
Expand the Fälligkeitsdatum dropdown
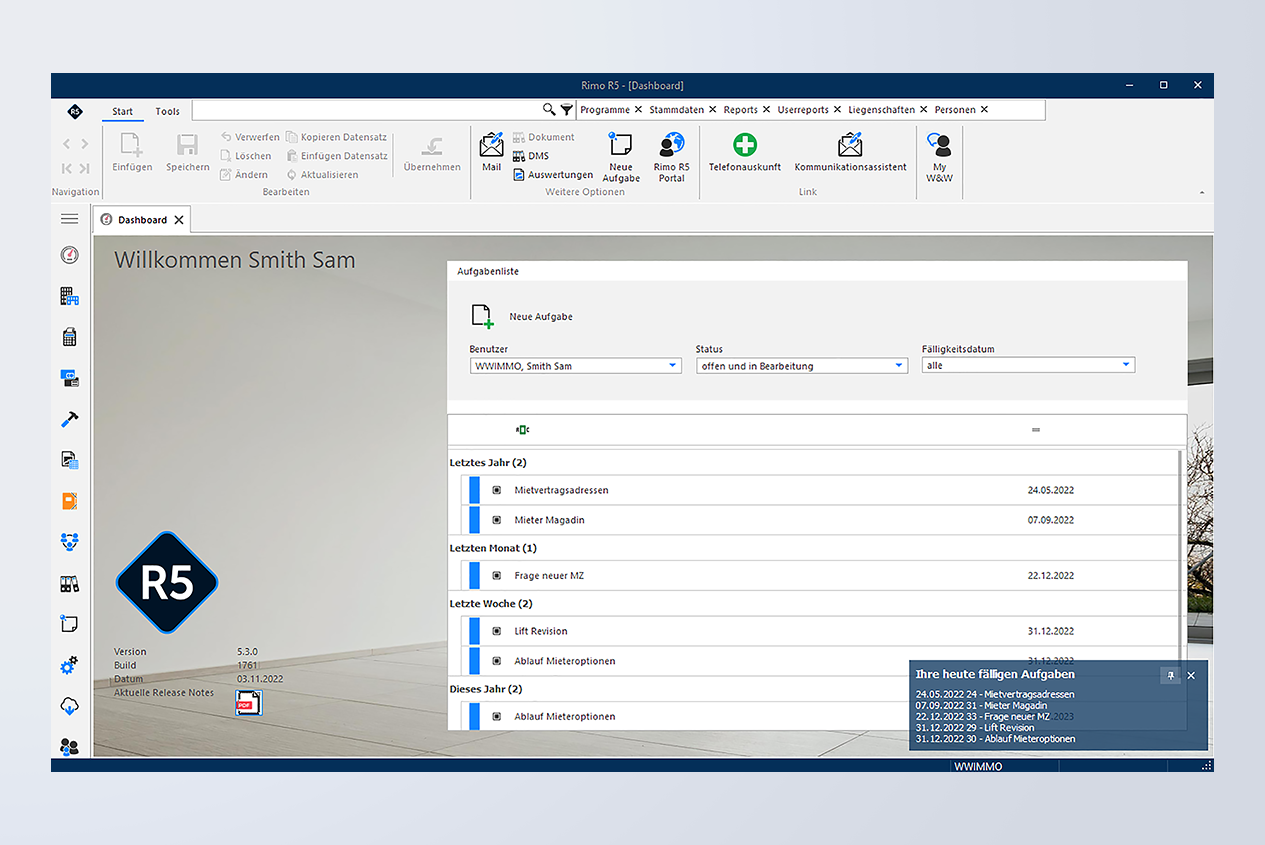[x=1126, y=365]
